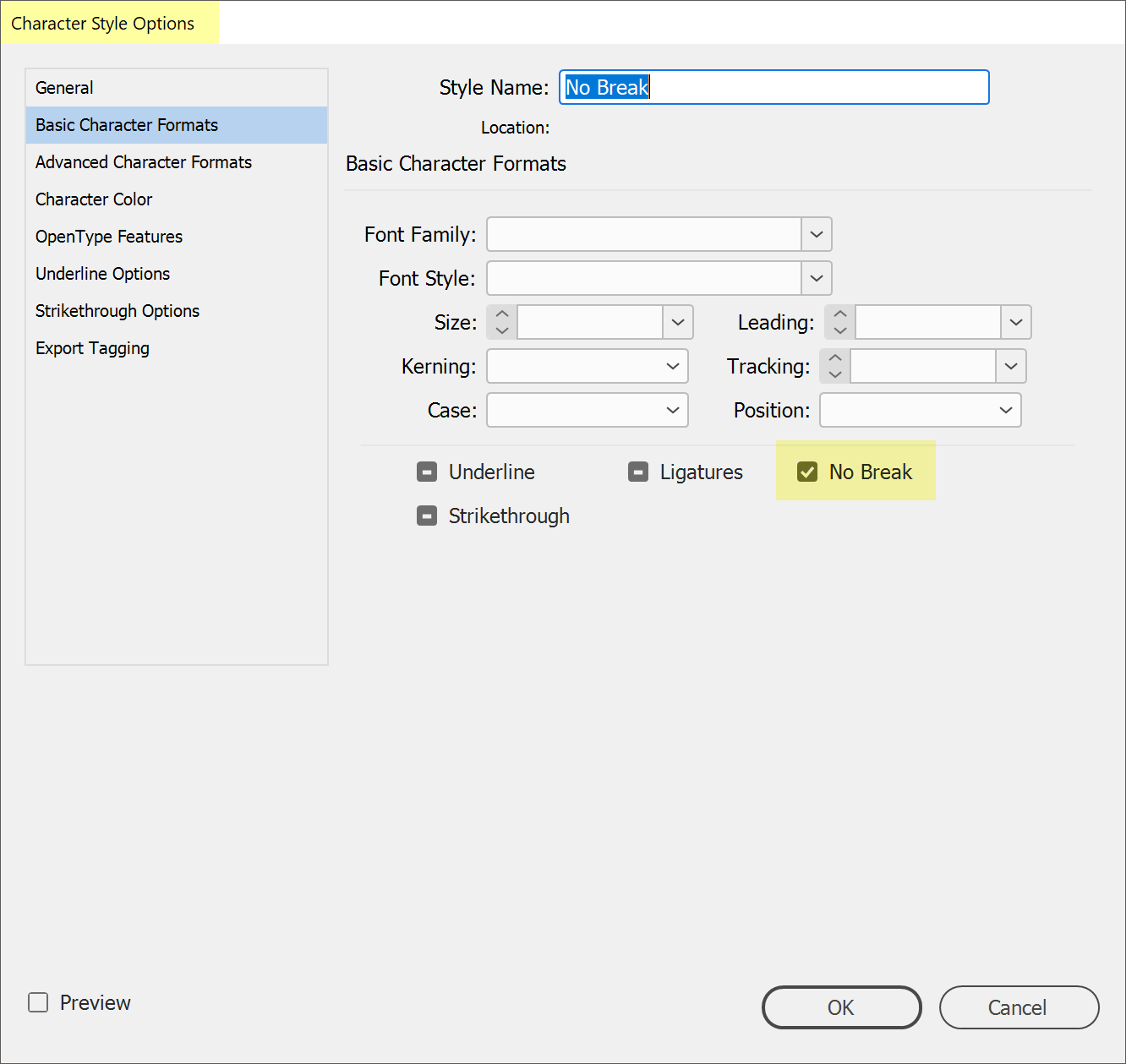The height and width of the screenshot is (1064, 1126).
Task: Decrease the Size stepper down arrow
Action: pyautogui.click(x=502, y=330)
